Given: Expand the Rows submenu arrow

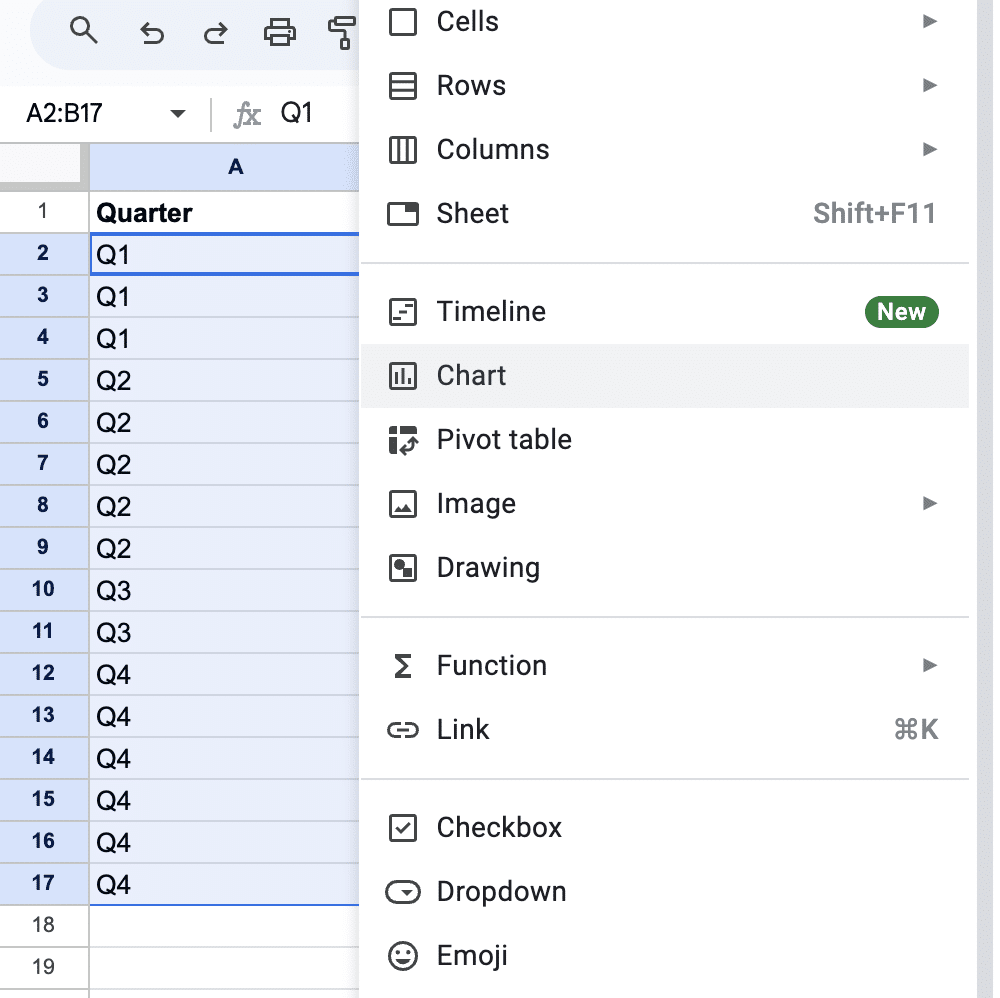Looking at the screenshot, I should point(930,86).
